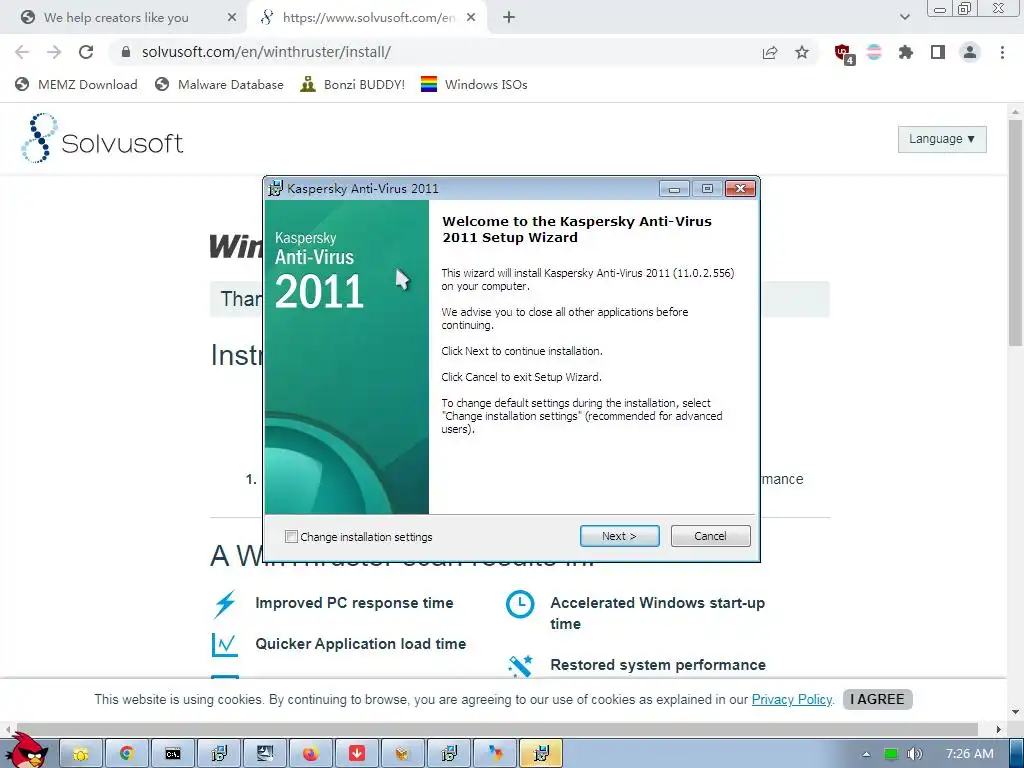Click the red download arrow taskbar icon
Image resolution: width=1024 pixels, height=768 pixels.
(x=357, y=754)
